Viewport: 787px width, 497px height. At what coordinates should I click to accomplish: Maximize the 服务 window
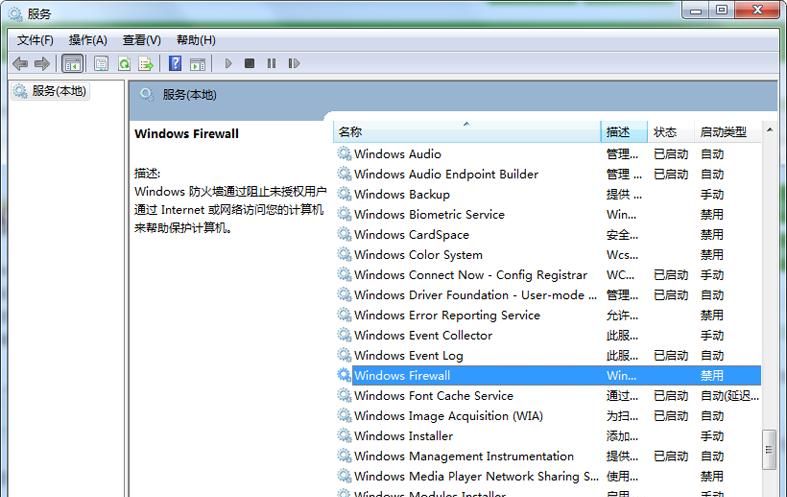point(722,11)
